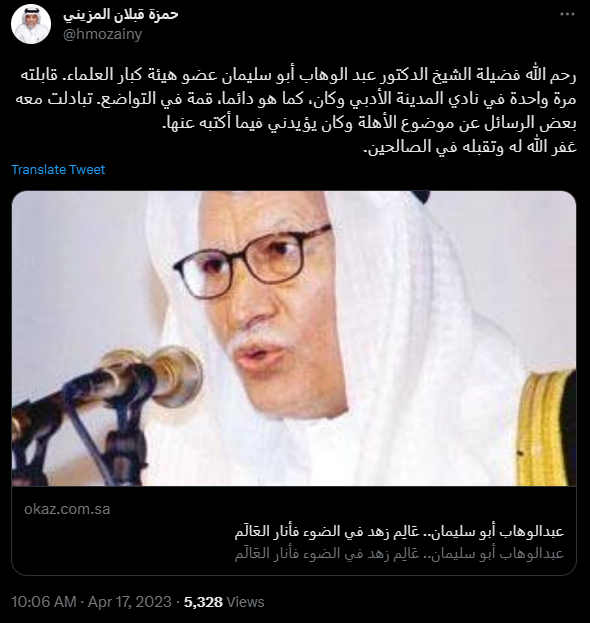Open the three-dot more options menu

[x=567, y=14]
